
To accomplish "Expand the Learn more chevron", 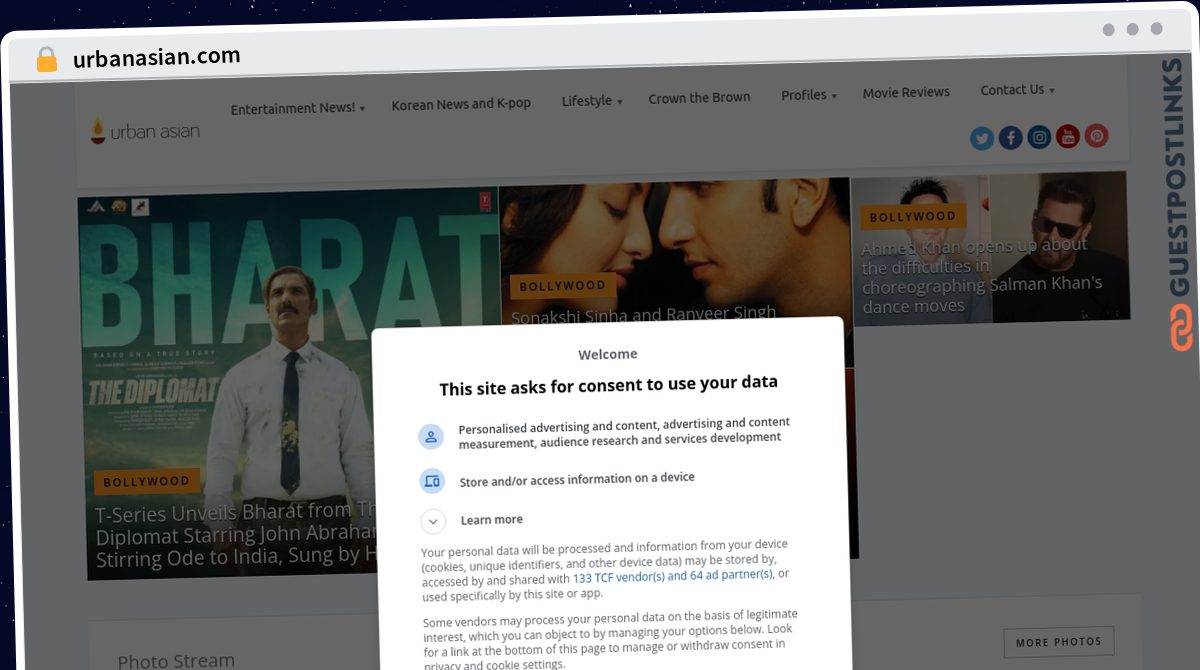I will click(x=433, y=521).
